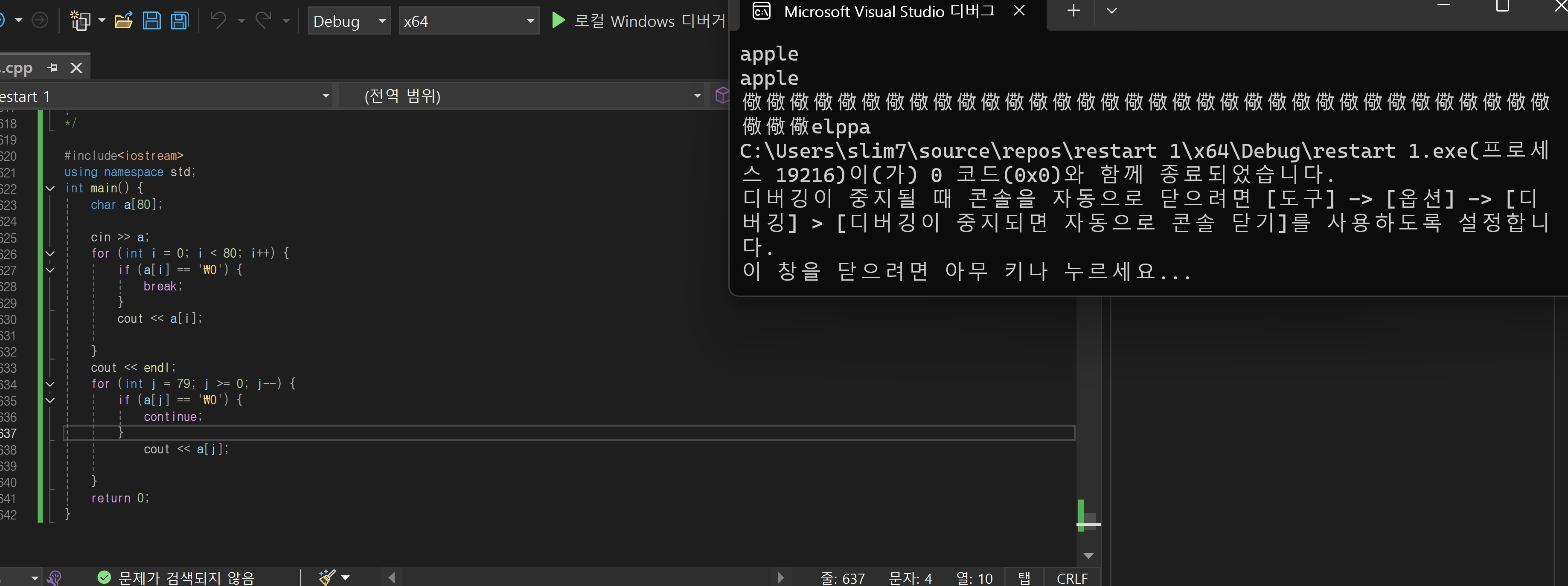Click the 'break;' statement in the editor

click(163, 286)
